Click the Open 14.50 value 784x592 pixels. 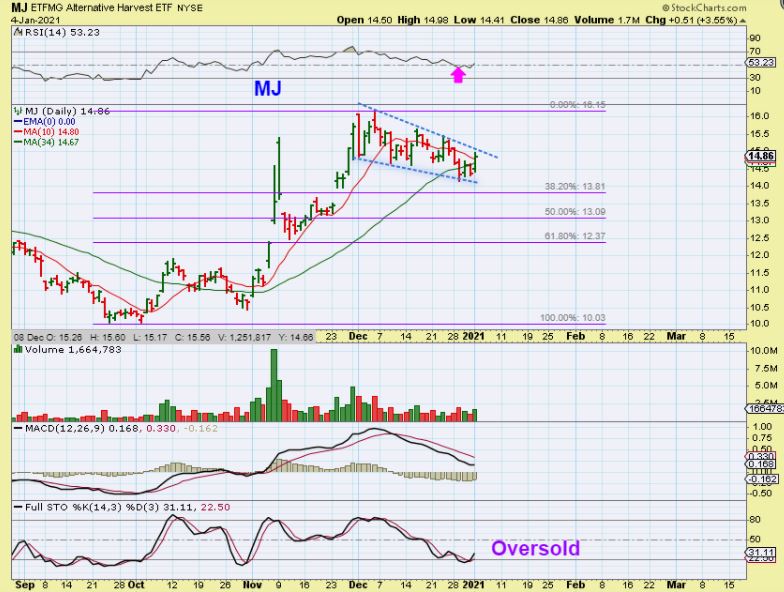click(x=365, y=20)
